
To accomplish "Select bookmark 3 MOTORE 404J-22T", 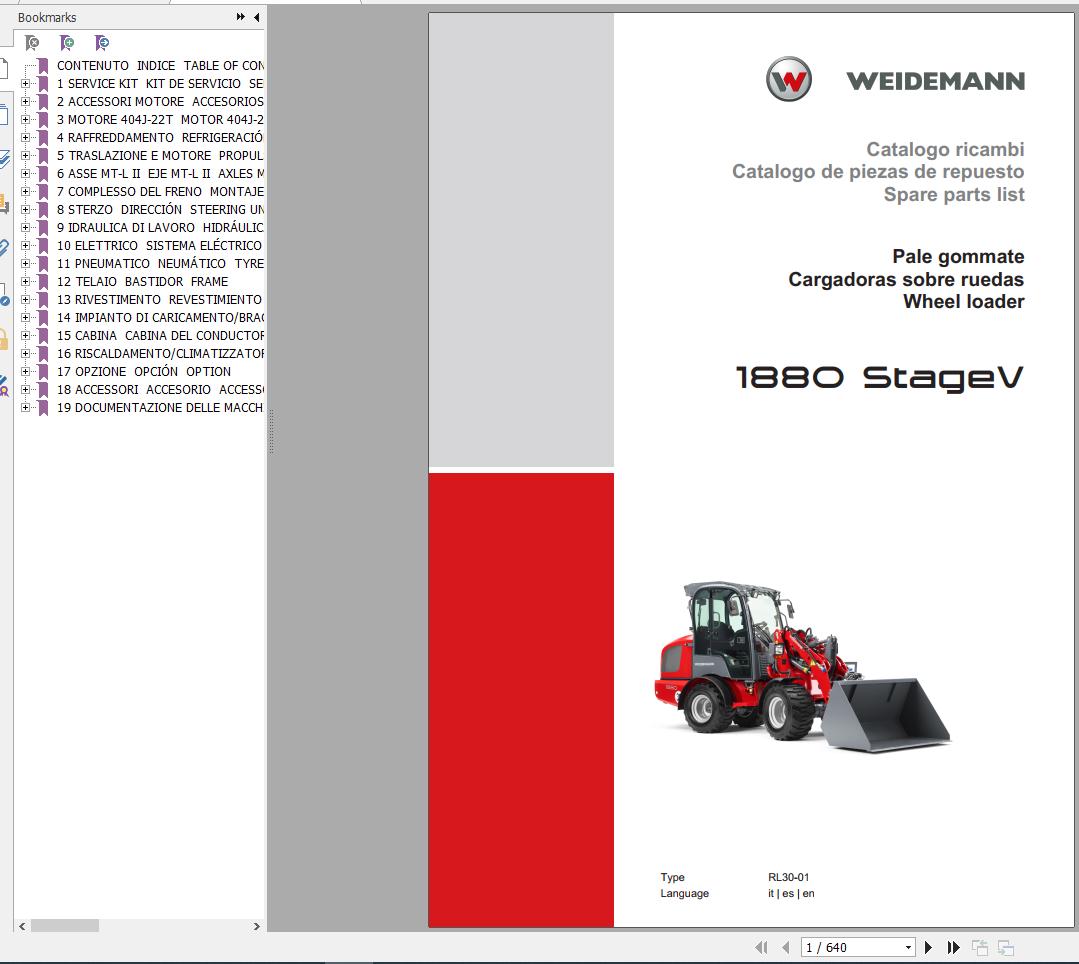I will [160, 119].
